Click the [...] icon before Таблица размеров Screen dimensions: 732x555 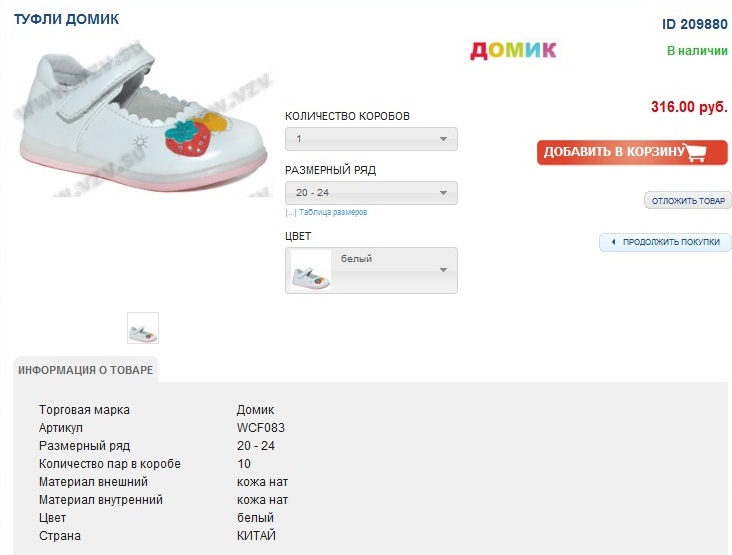(x=290, y=212)
